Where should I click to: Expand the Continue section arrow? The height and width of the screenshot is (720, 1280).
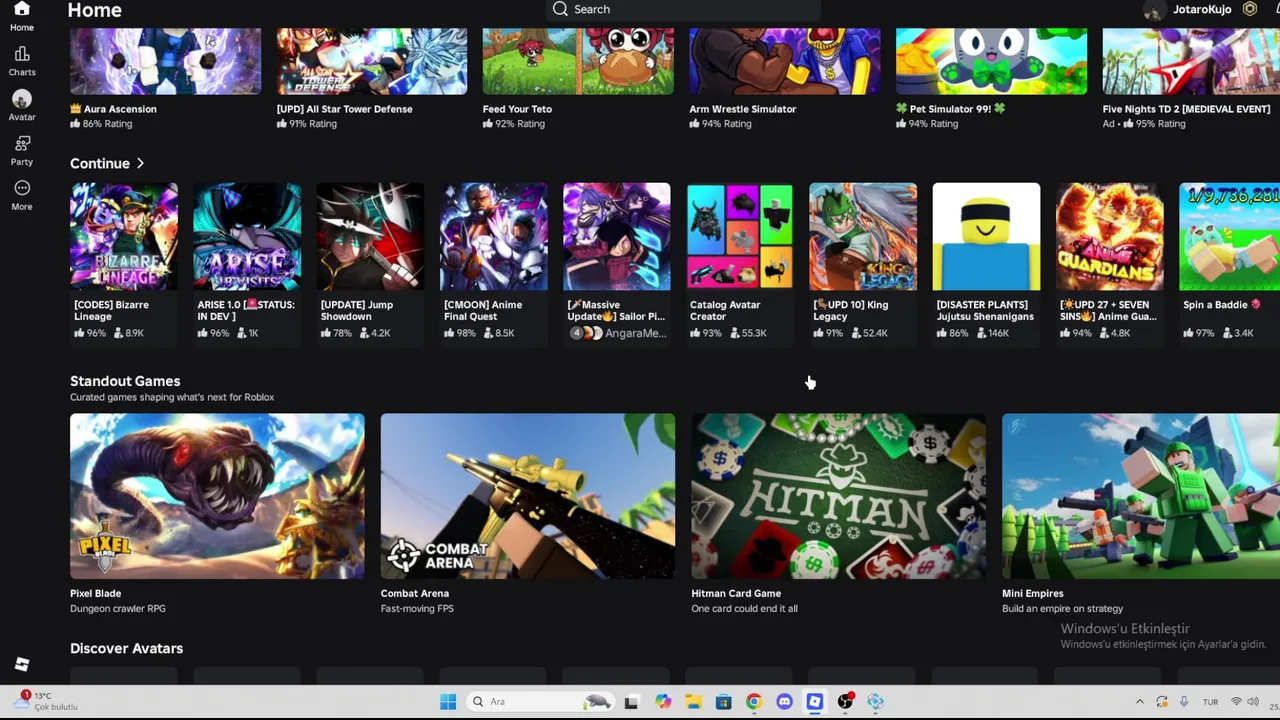coord(140,163)
